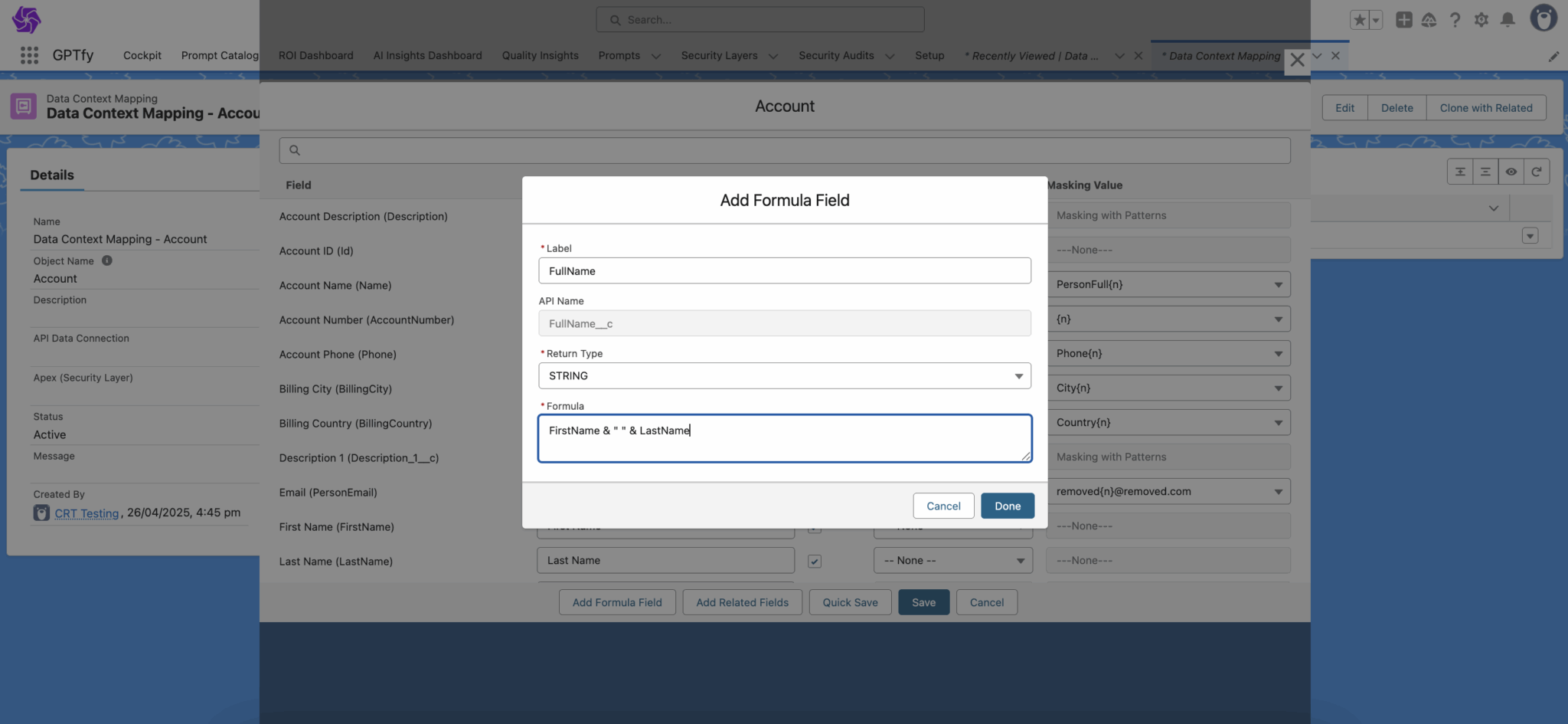Open the Return Type dropdown

click(784, 376)
